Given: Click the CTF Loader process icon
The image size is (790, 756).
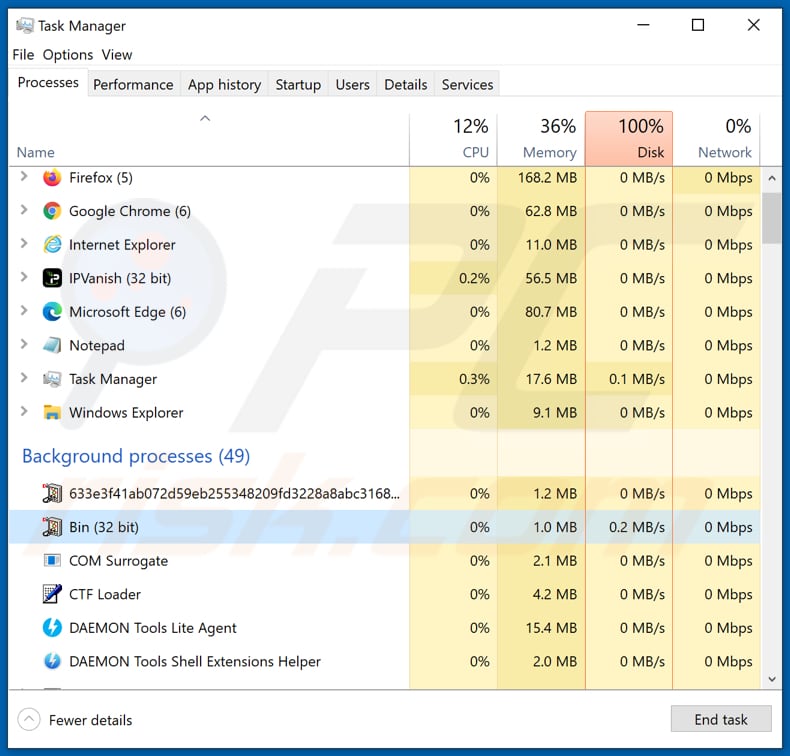Looking at the screenshot, I should pos(52,594).
